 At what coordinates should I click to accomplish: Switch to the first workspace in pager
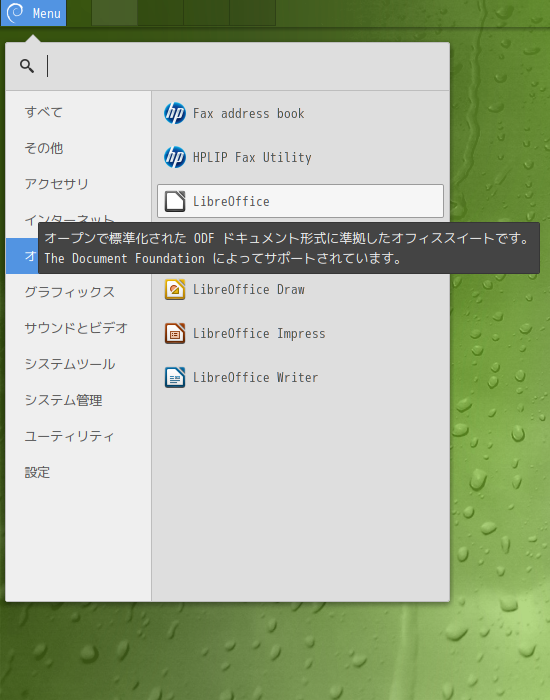click(114, 12)
